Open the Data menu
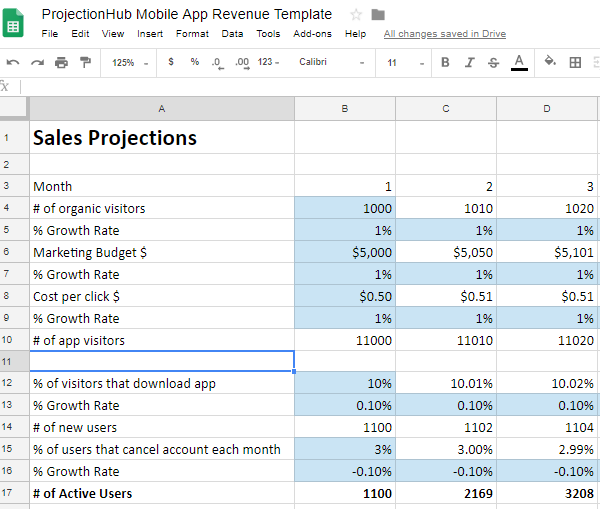 232,34
